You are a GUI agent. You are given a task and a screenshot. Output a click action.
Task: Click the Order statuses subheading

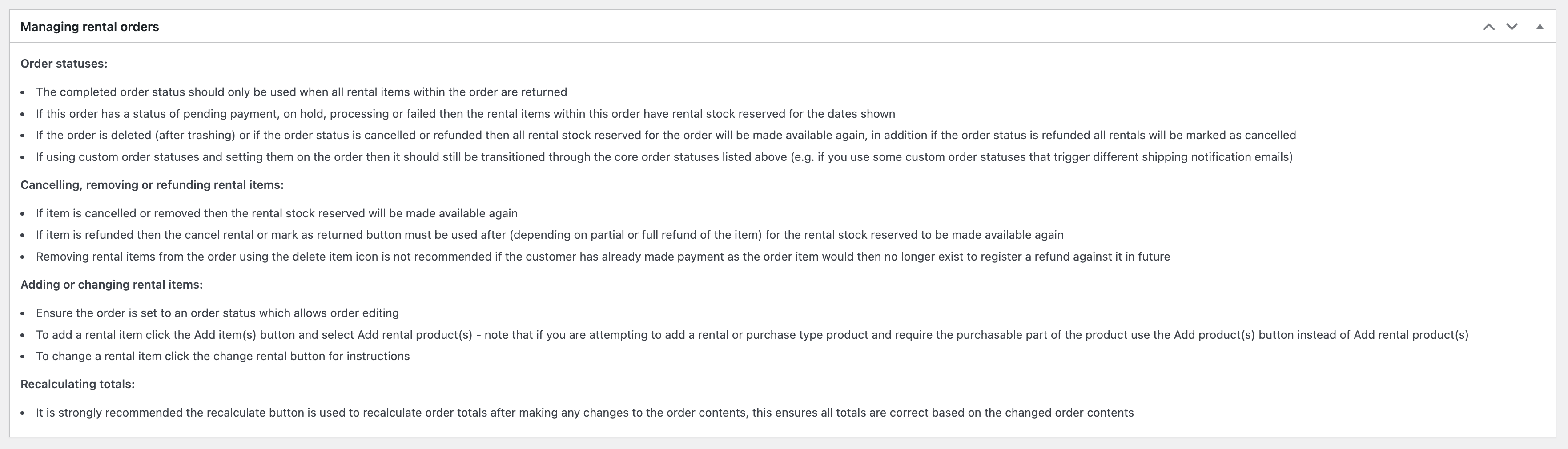(64, 63)
